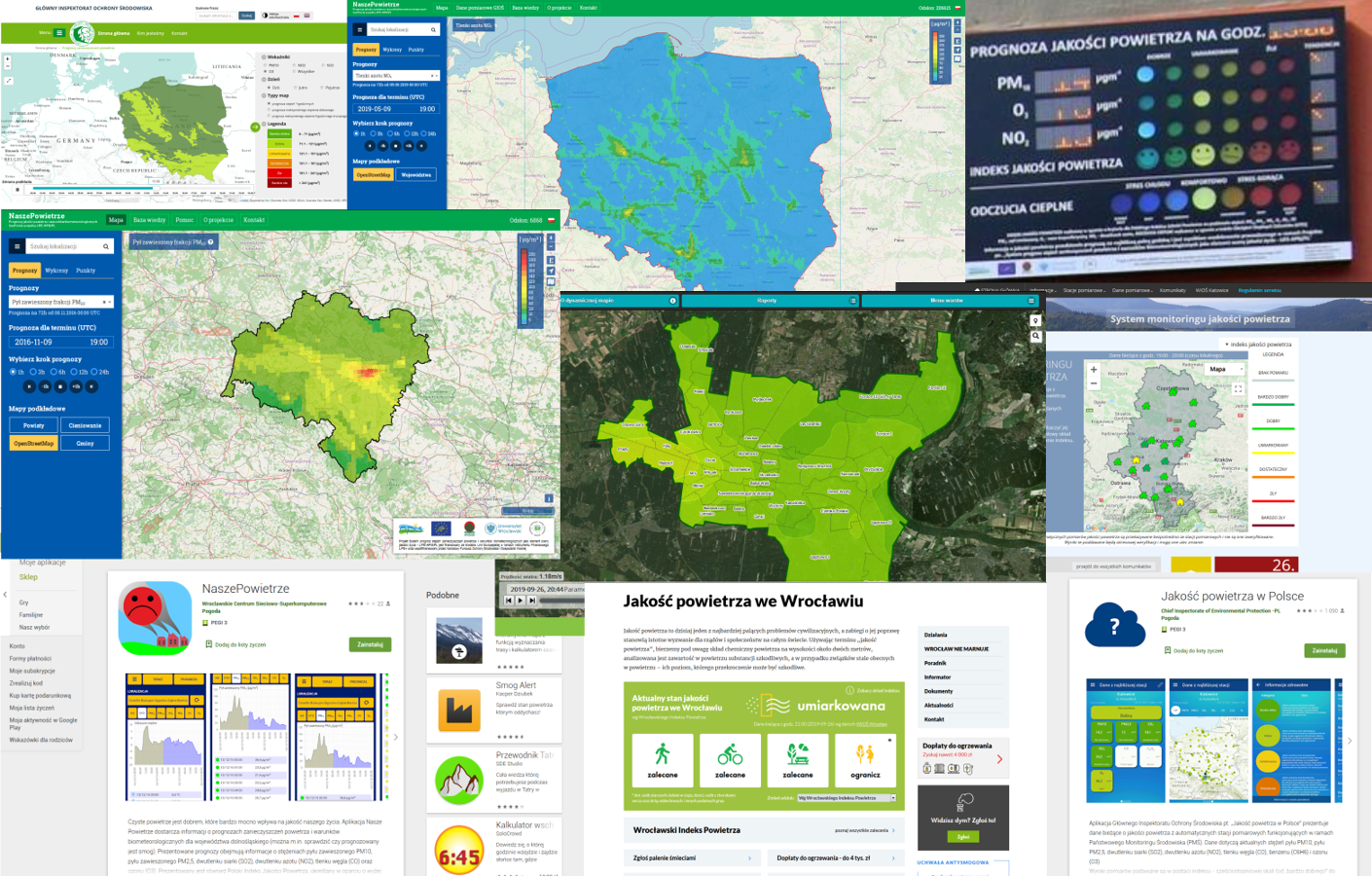Click search magnifier in NO2 forecast panel
Image resolution: width=1372 pixels, height=876 pixels.
(433, 29)
